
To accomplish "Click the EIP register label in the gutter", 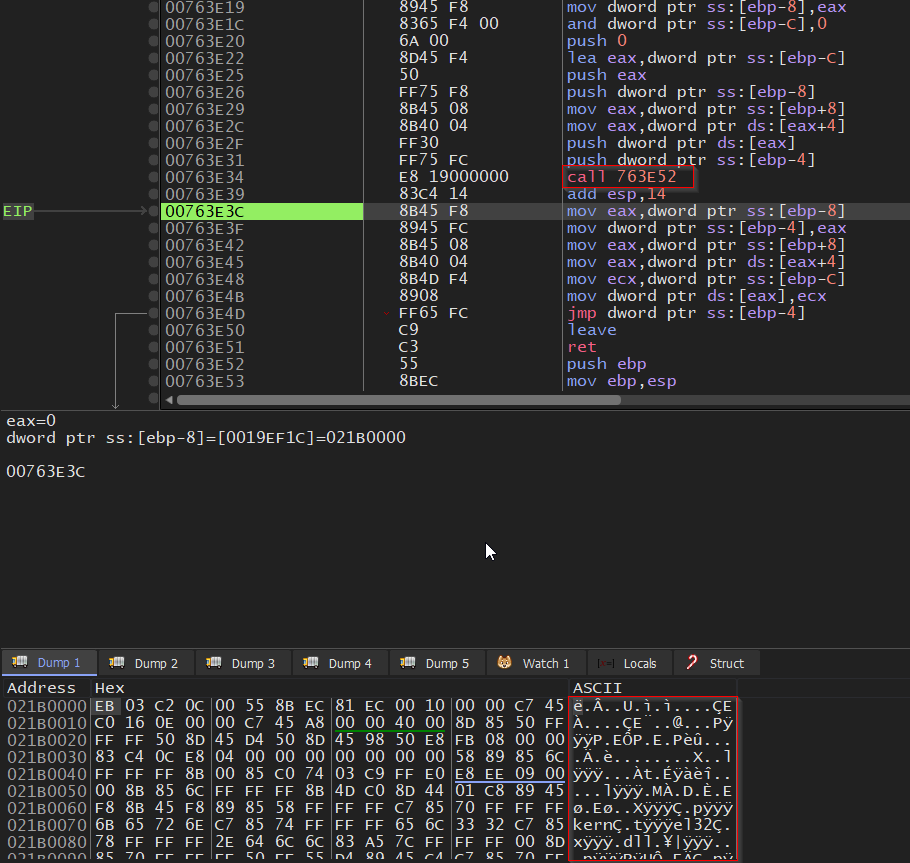I will (x=18, y=211).
